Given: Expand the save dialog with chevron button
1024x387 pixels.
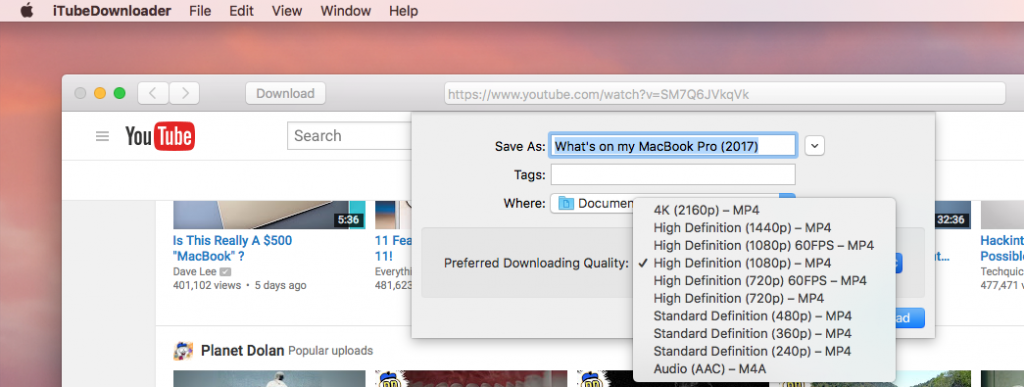Looking at the screenshot, I should pyautogui.click(x=814, y=146).
